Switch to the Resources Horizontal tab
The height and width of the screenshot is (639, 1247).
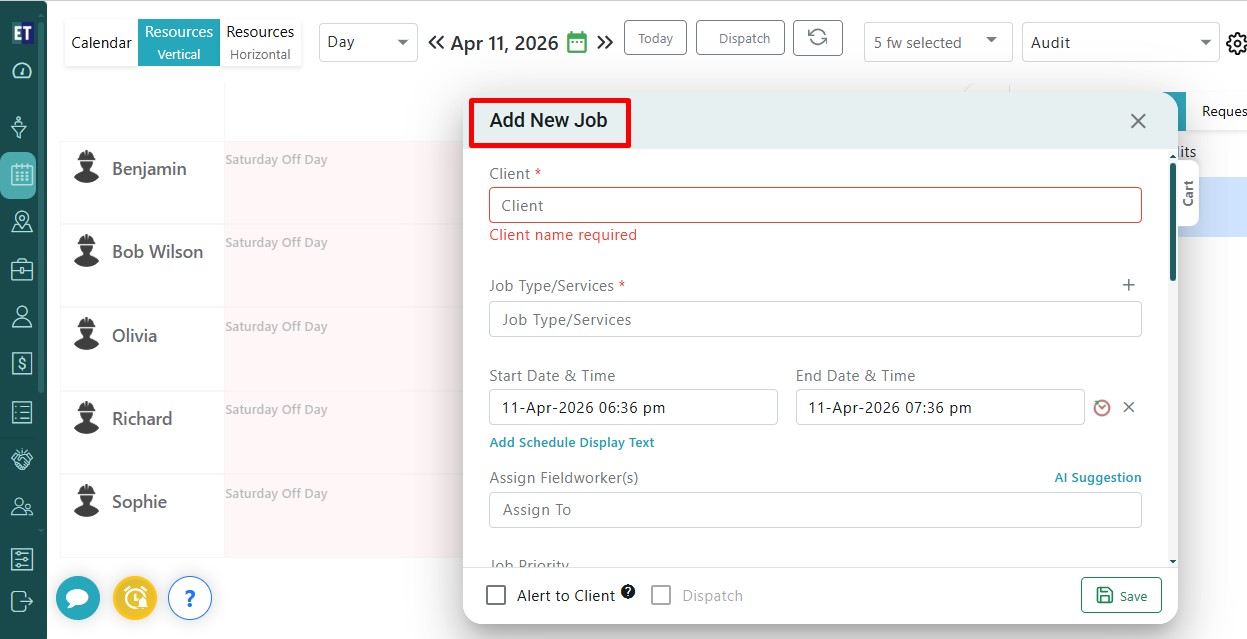(260, 42)
